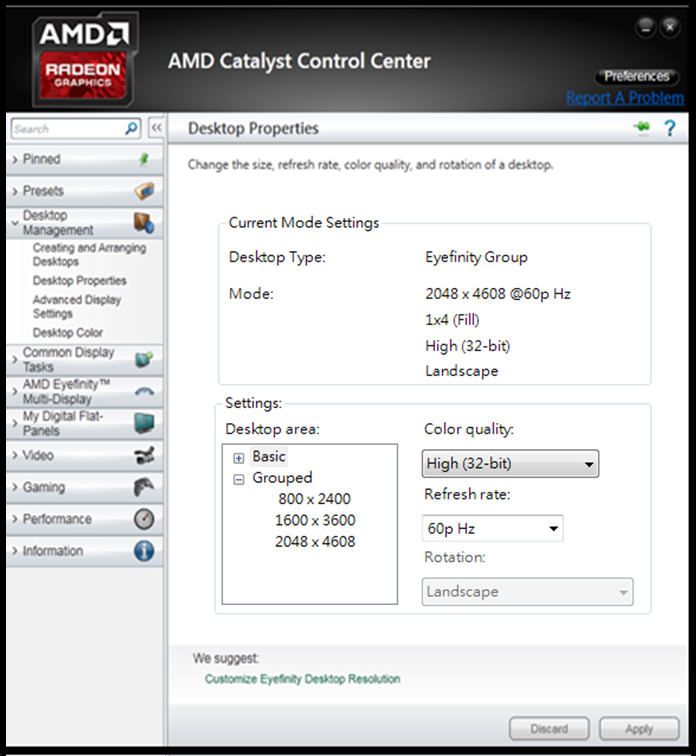Collapse the Desktop Management section chevron
Viewport: 696px width, 756px height.
[15, 223]
